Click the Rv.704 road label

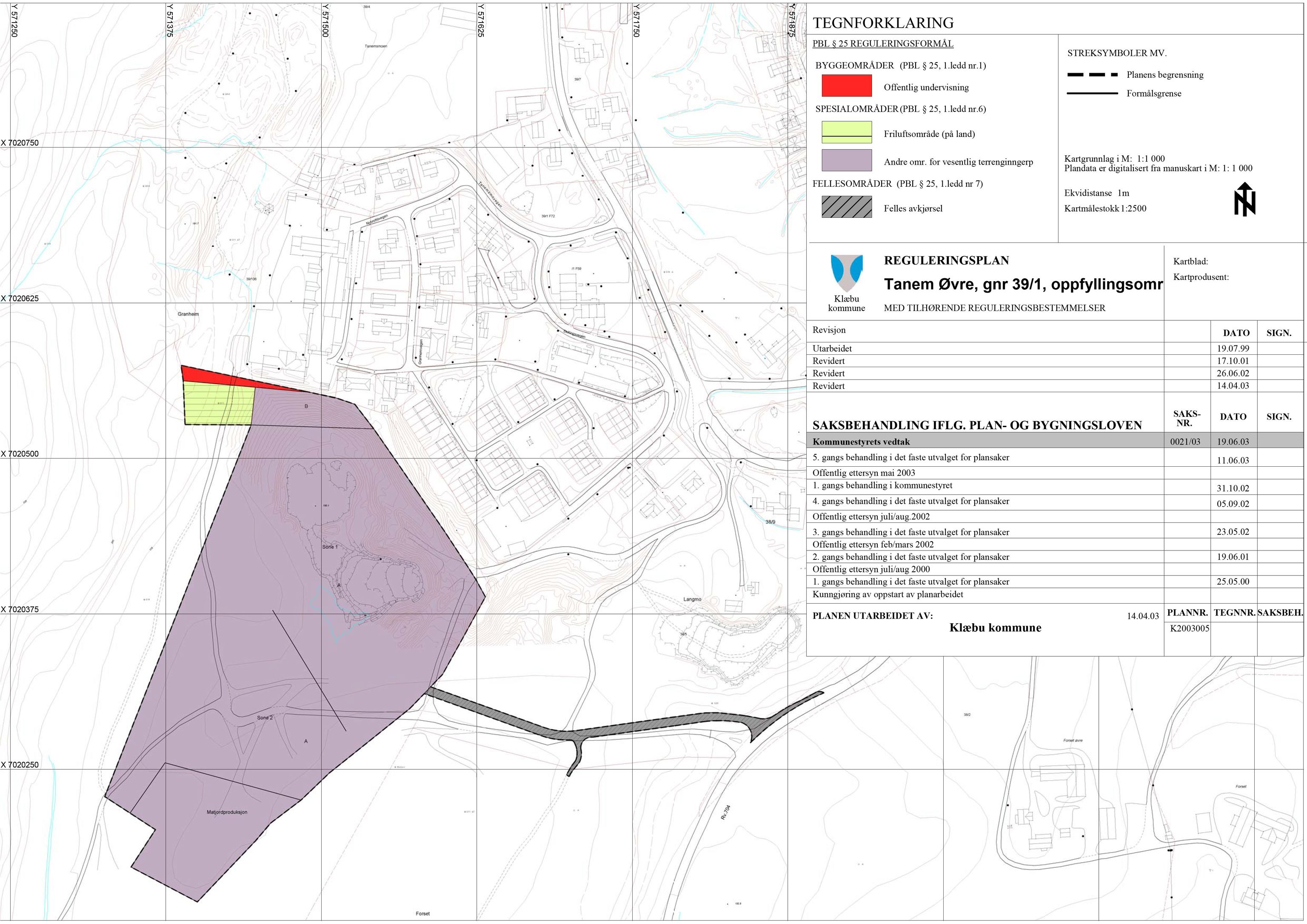click(x=725, y=813)
